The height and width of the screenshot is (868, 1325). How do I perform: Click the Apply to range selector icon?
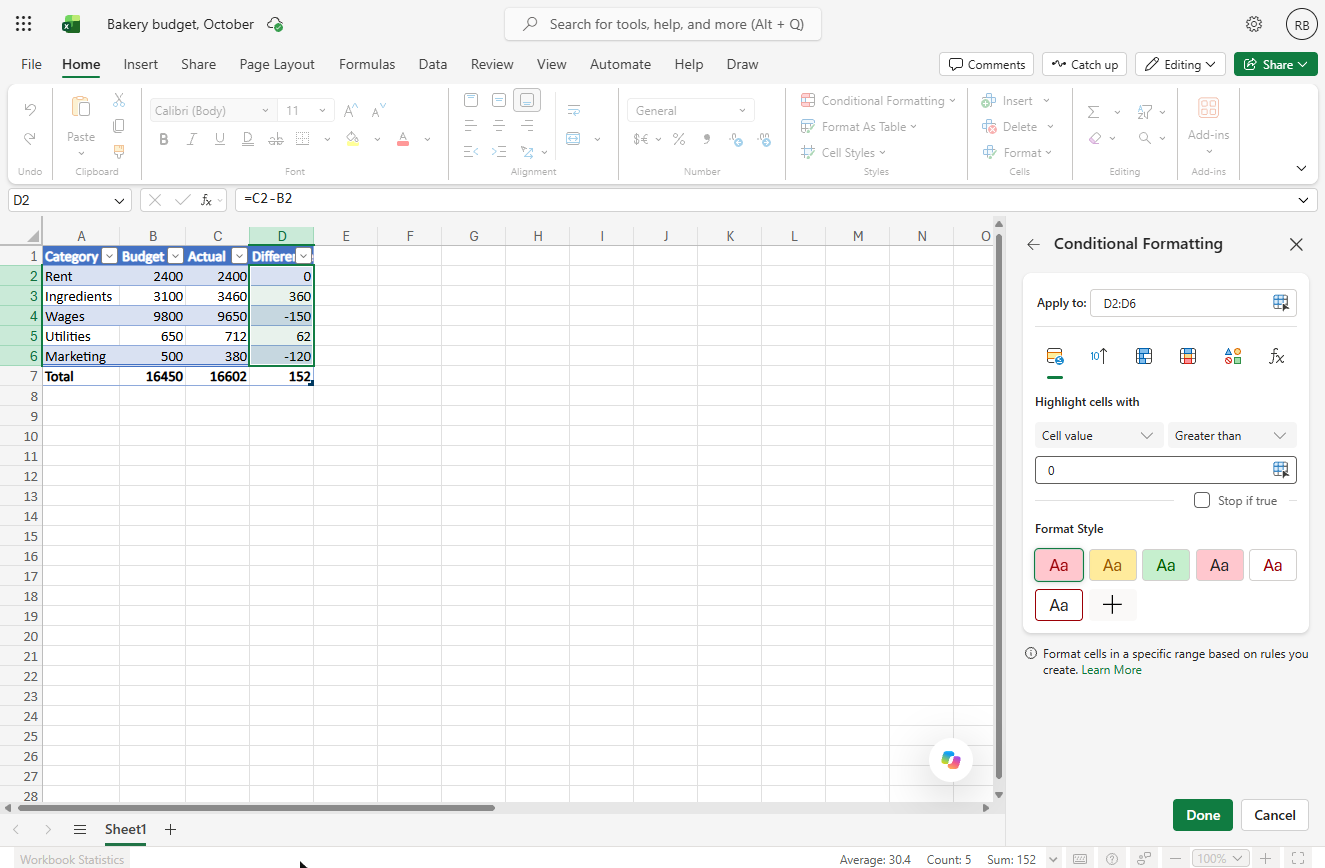(1280, 303)
